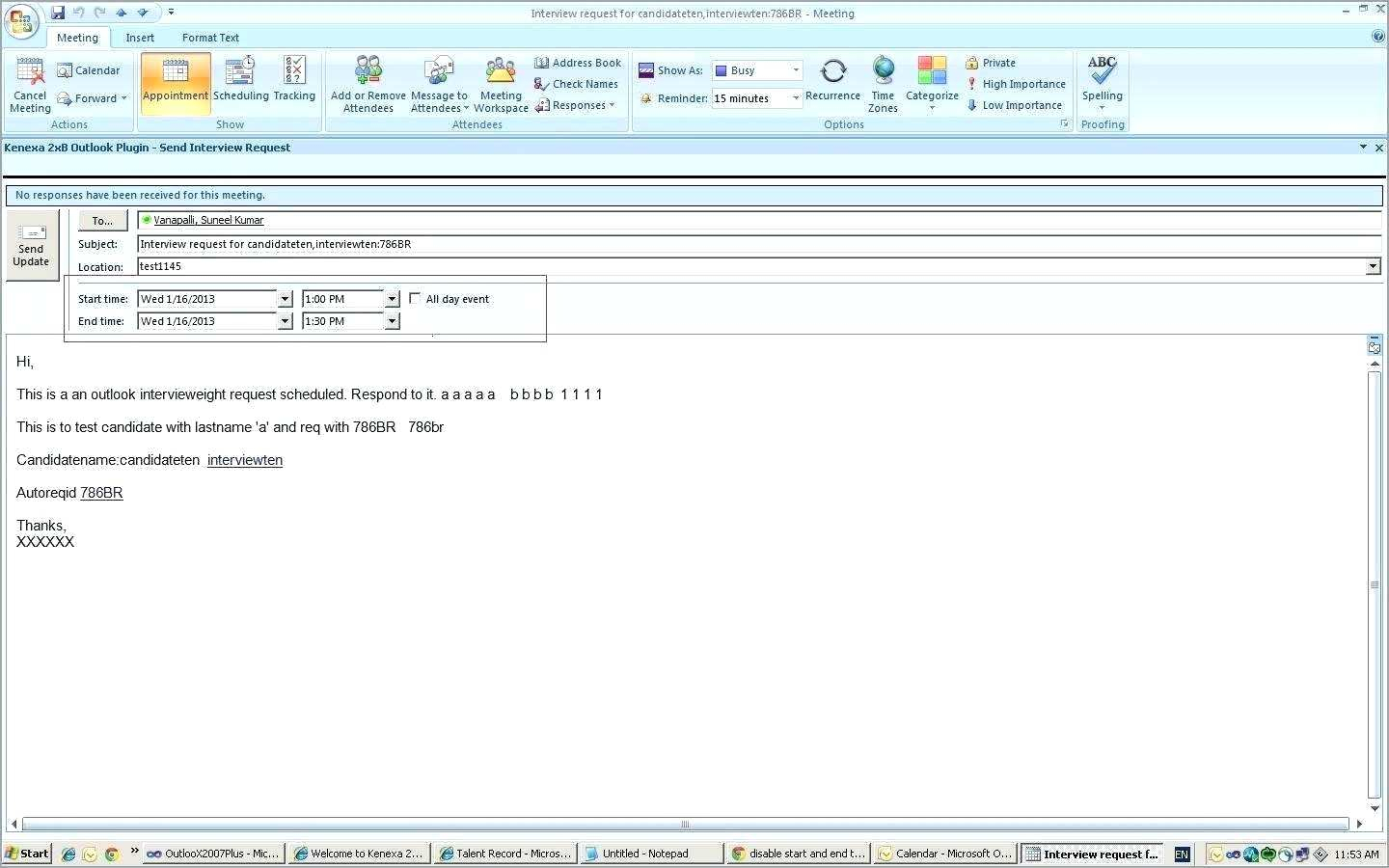Screen dimensions: 1389x868
Task: Launch Chrome from quick launch
Action: (x=112, y=854)
